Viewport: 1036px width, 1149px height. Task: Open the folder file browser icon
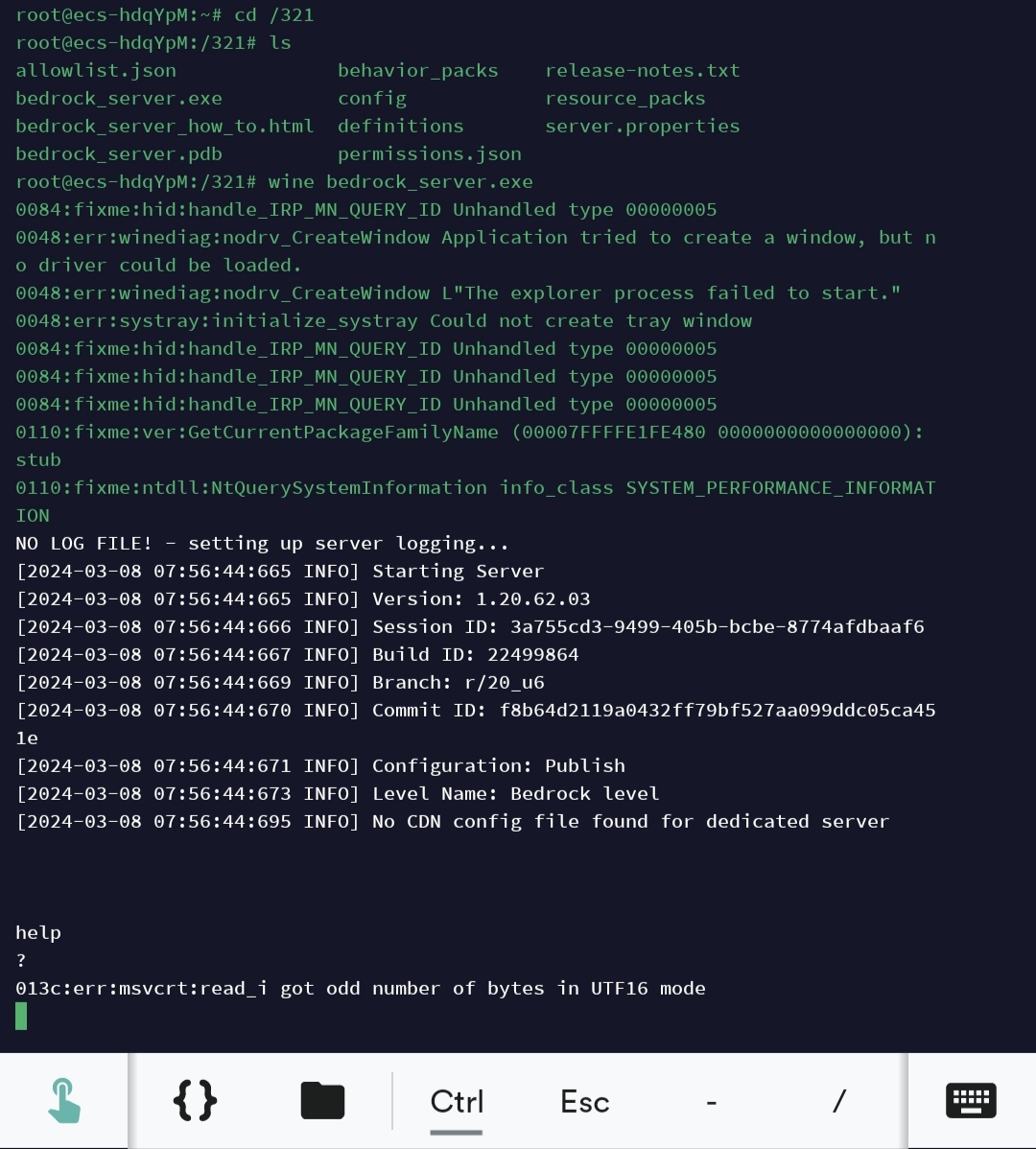[322, 1100]
